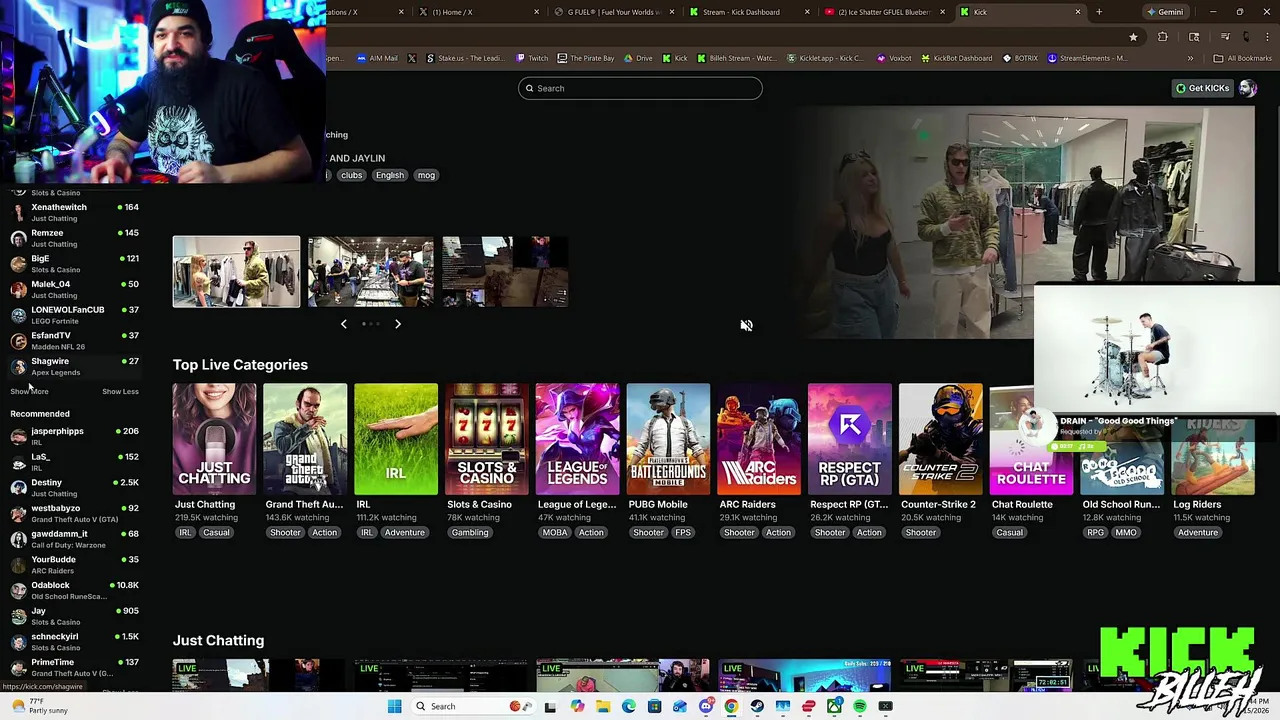Viewport: 1280px width, 720px height.
Task: Open the PUBG Mobile category card
Action: pos(668,439)
